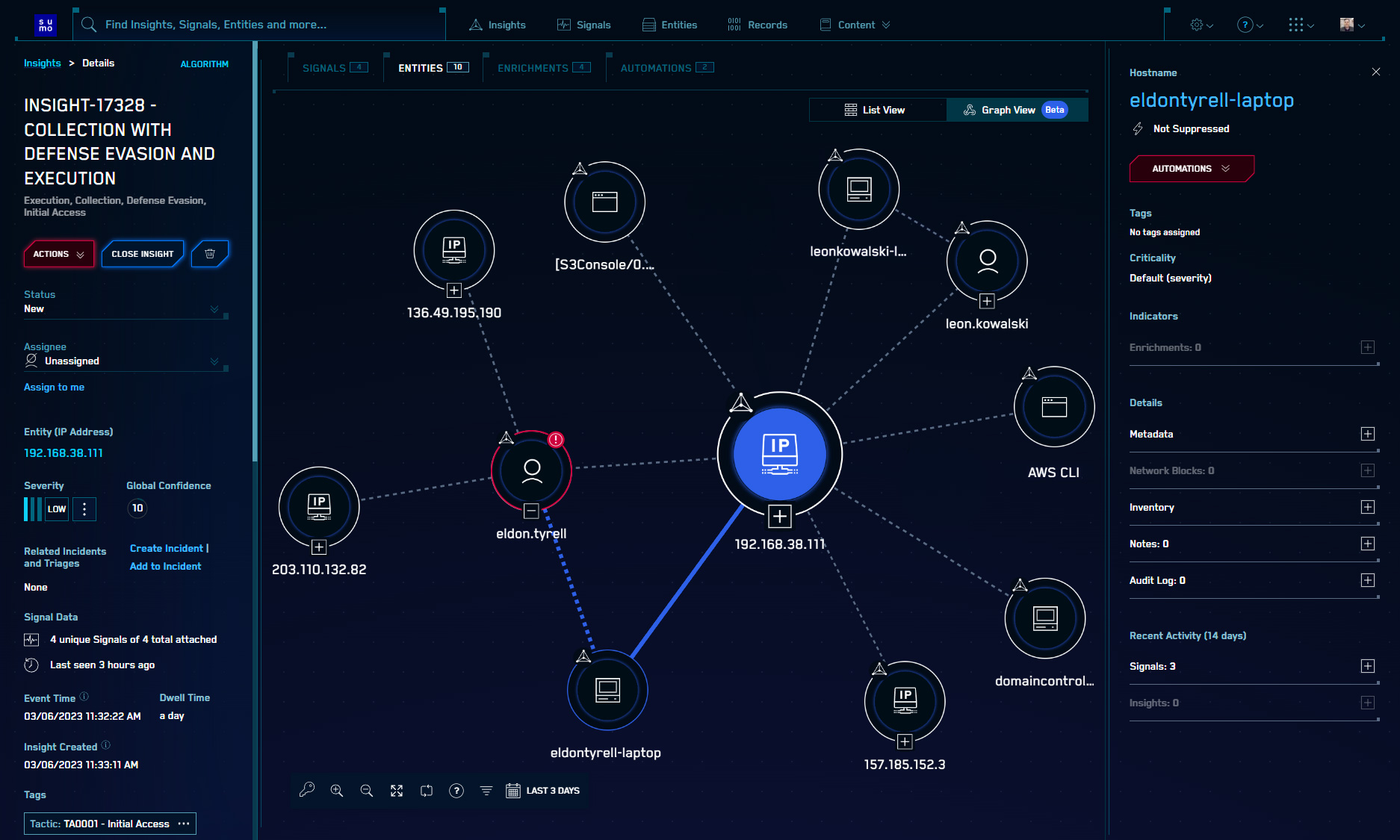The width and height of the screenshot is (1400, 840).
Task: Zoom out on the entity graph
Action: (x=367, y=790)
